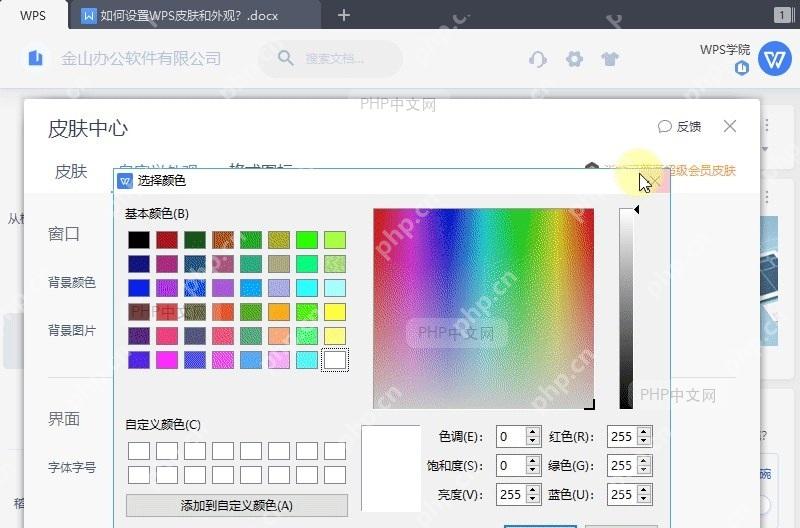800x528 pixels.
Task: Pick the black basic color swatch
Action: pos(139,240)
